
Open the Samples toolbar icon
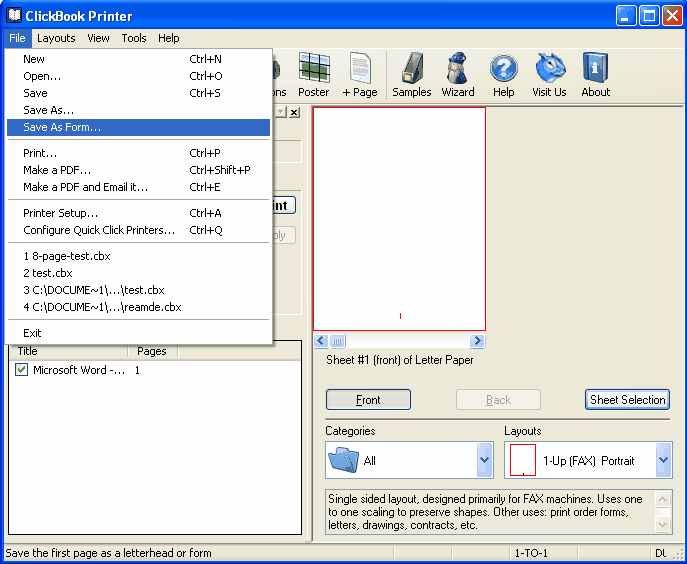point(412,74)
